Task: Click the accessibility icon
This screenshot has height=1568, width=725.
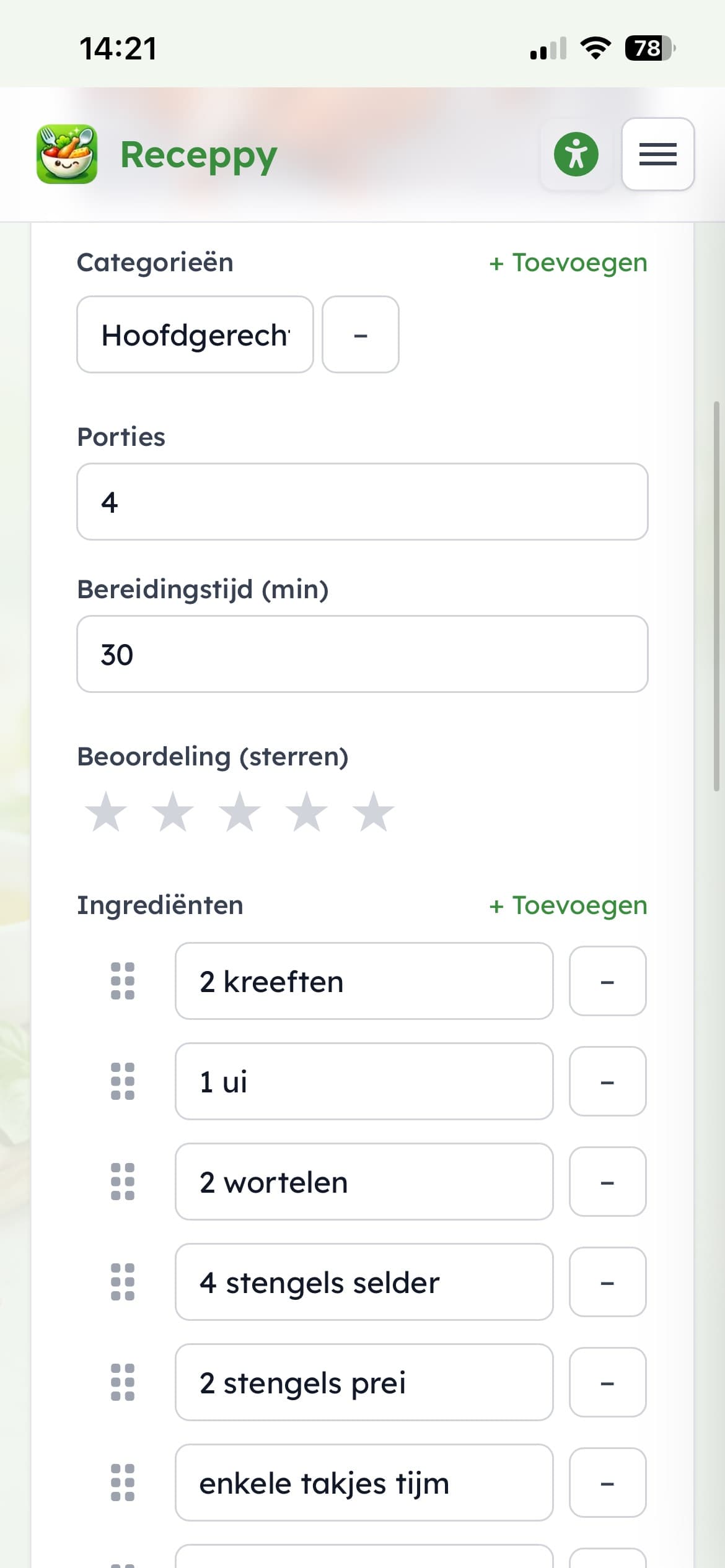Action: 576,154
